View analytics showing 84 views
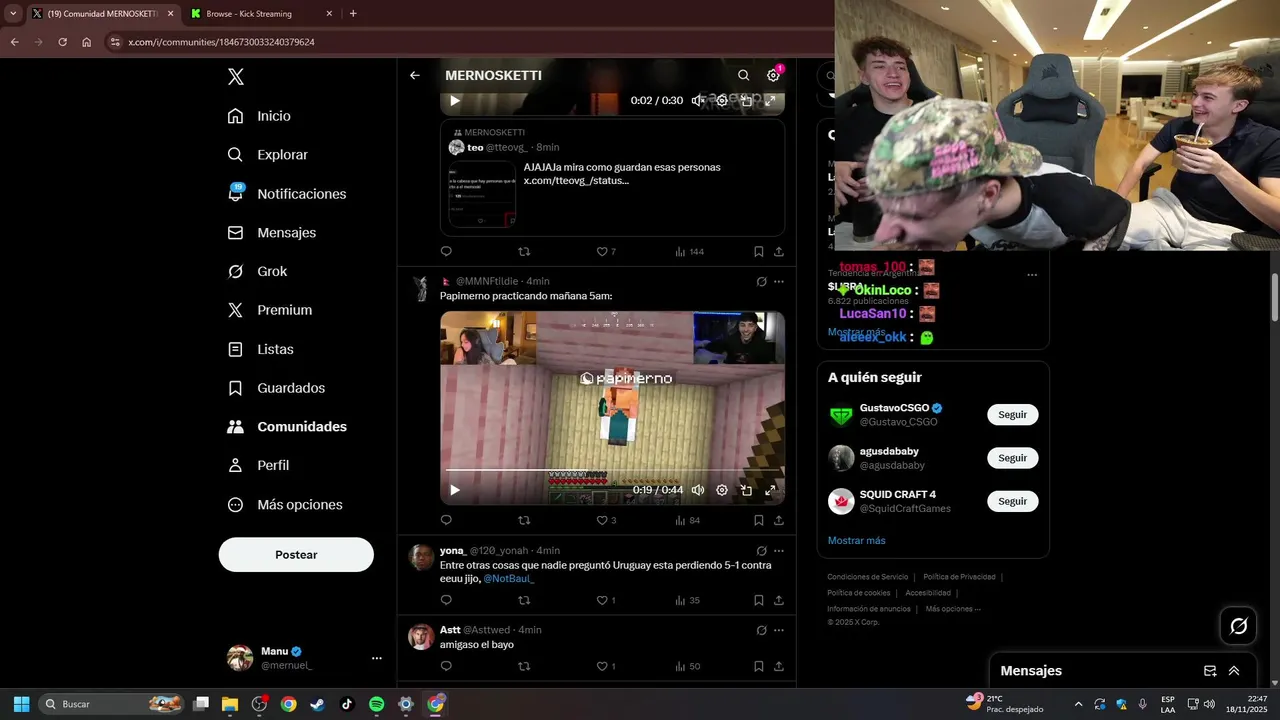This screenshot has width=1280, height=720. pos(688,520)
